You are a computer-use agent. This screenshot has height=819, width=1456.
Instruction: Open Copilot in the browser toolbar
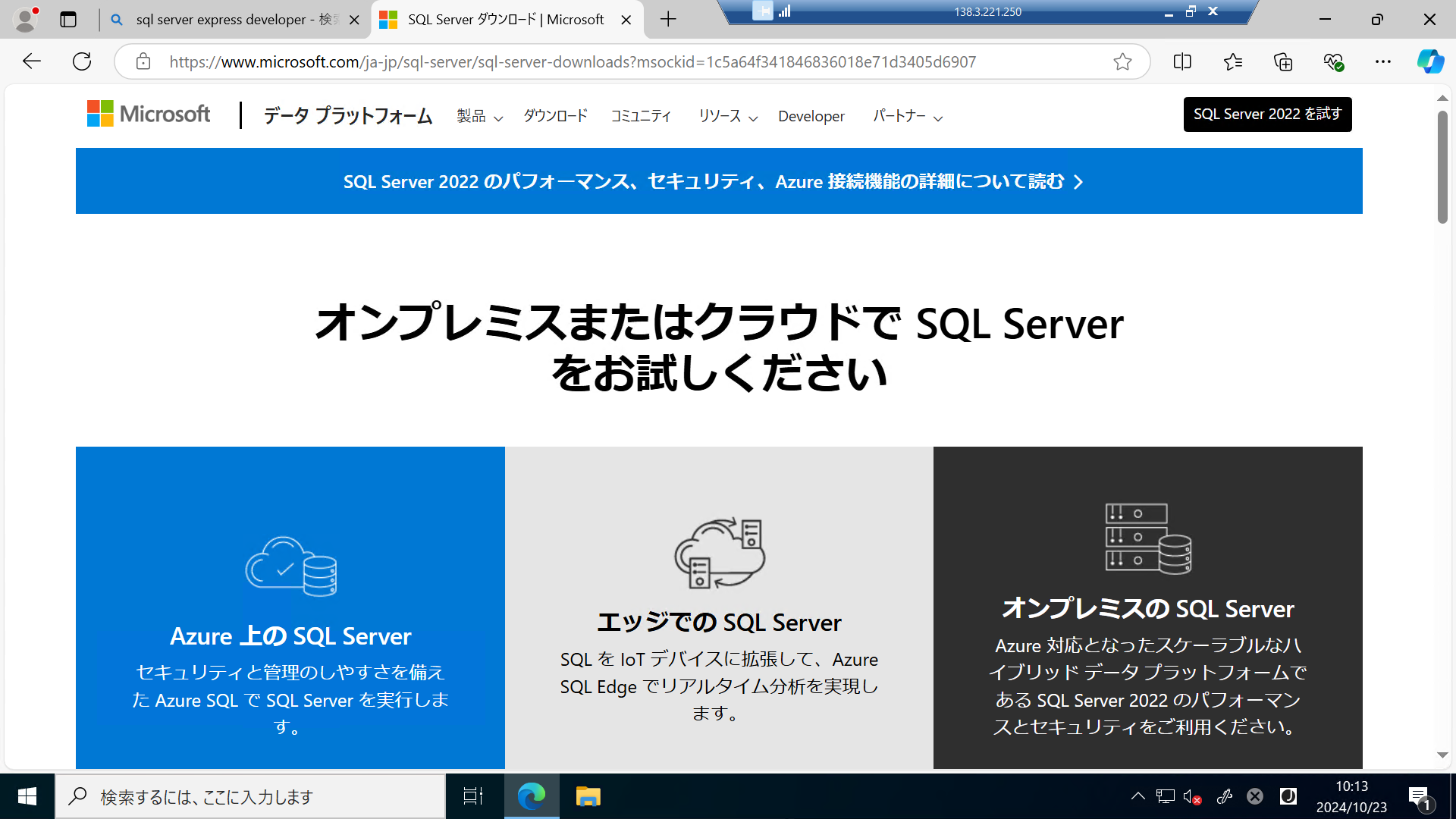[x=1430, y=61]
